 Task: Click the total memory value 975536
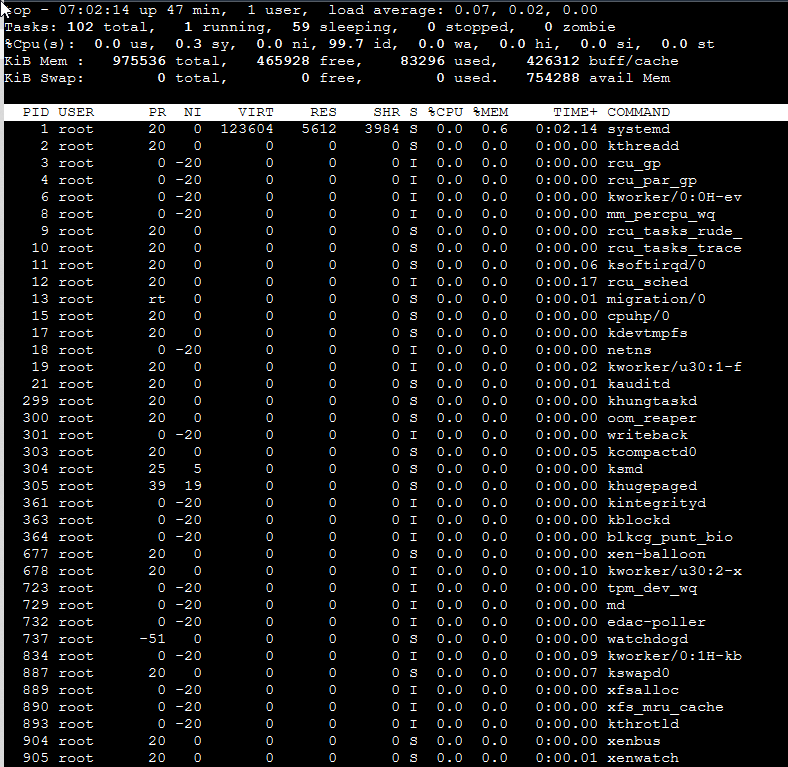tap(139, 61)
